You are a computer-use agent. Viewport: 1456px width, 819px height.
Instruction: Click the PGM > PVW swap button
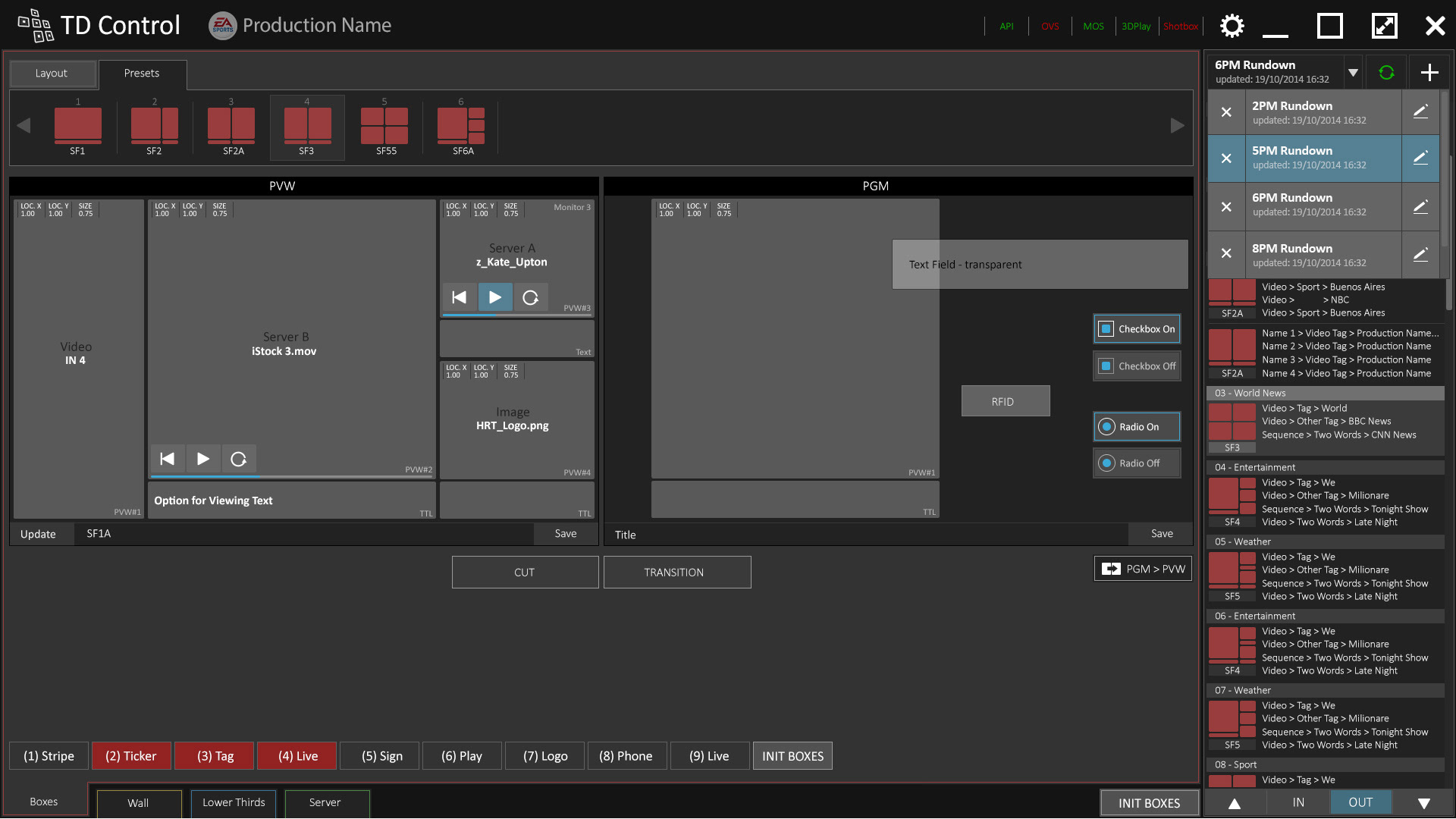[x=1143, y=569]
